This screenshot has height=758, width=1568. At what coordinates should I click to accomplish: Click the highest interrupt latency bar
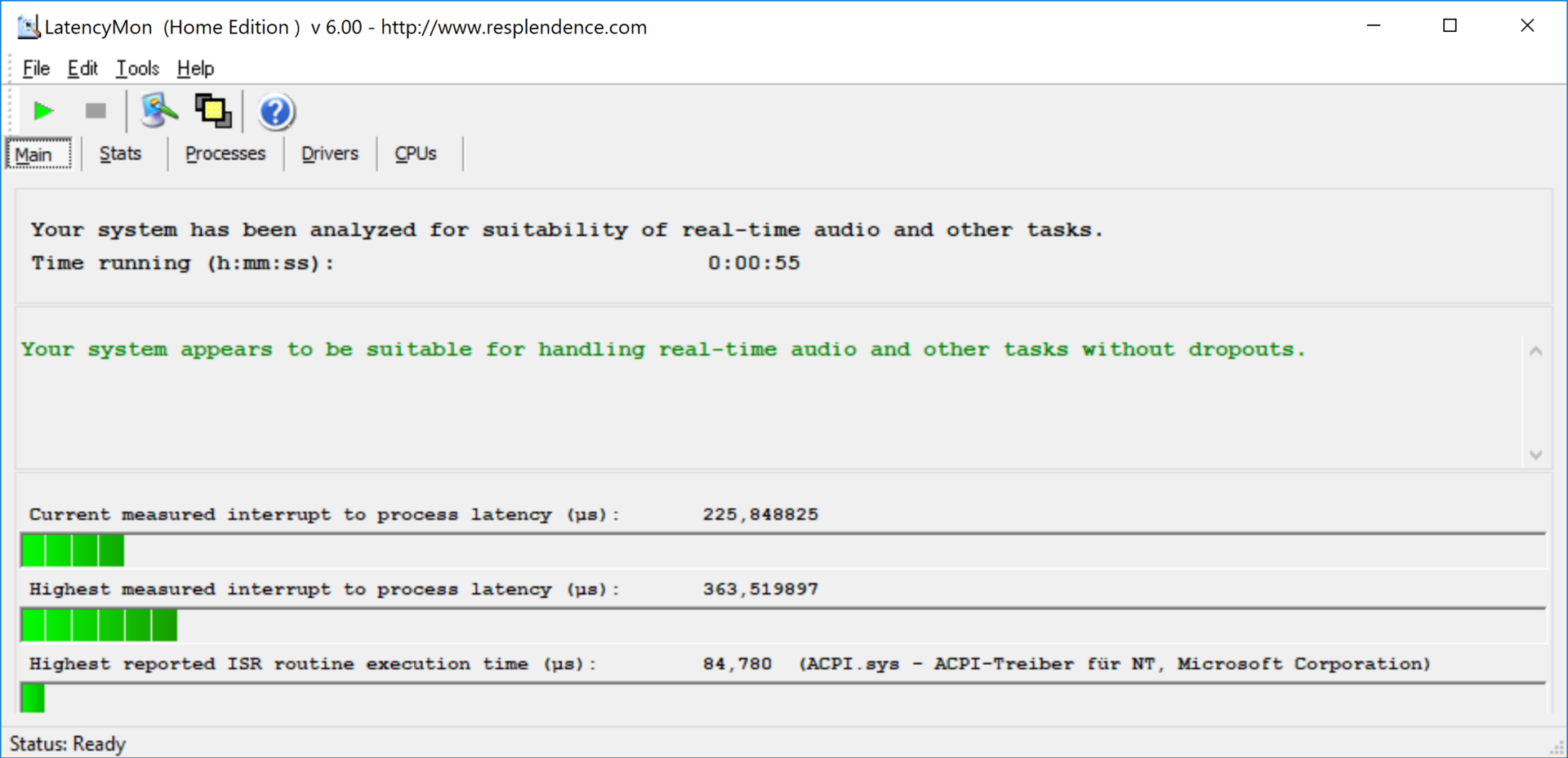click(783, 626)
